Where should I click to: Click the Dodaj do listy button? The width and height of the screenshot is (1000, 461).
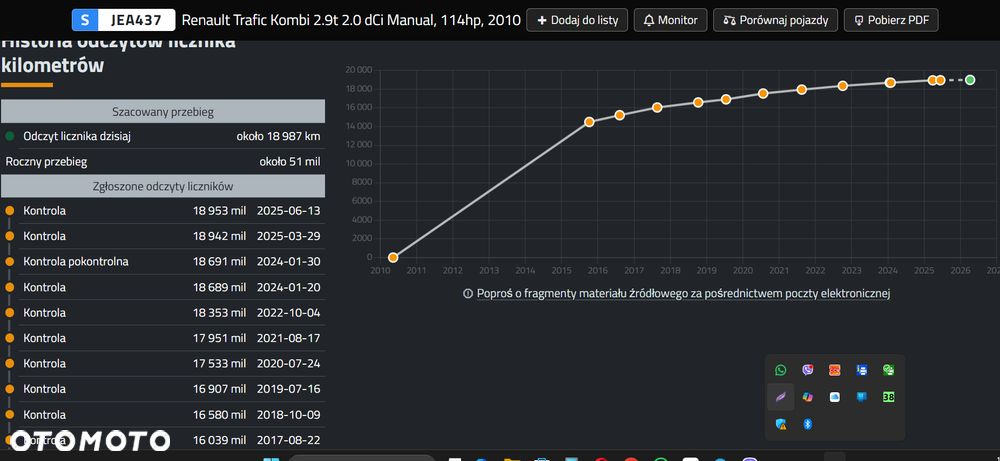click(577, 20)
